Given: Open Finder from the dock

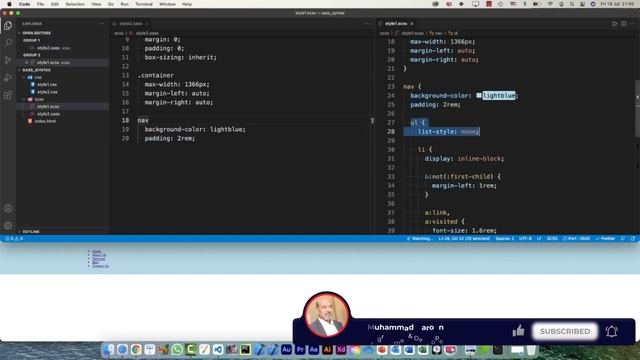Looking at the screenshot, I should (109, 350).
